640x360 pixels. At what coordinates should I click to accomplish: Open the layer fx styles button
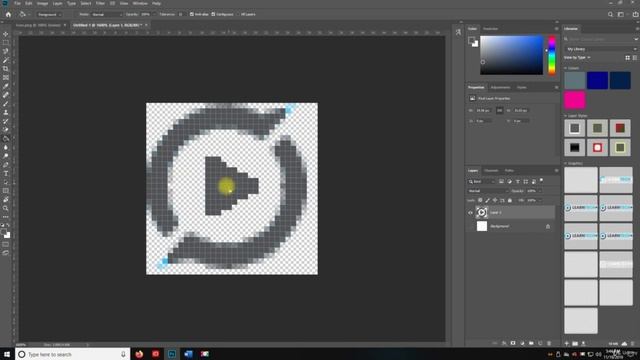[x=504, y=343]
